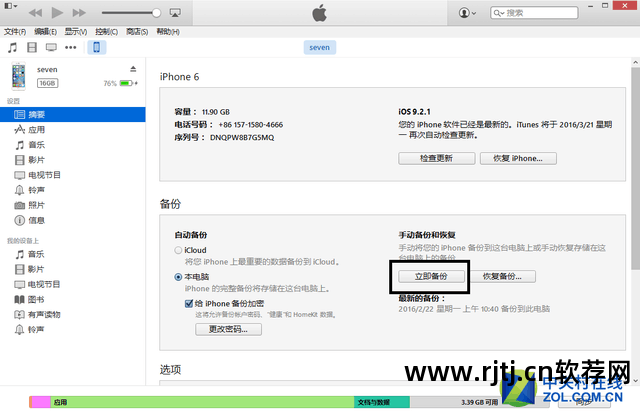
Task: Open the 文件(F) menu
Action: point(15,31)
